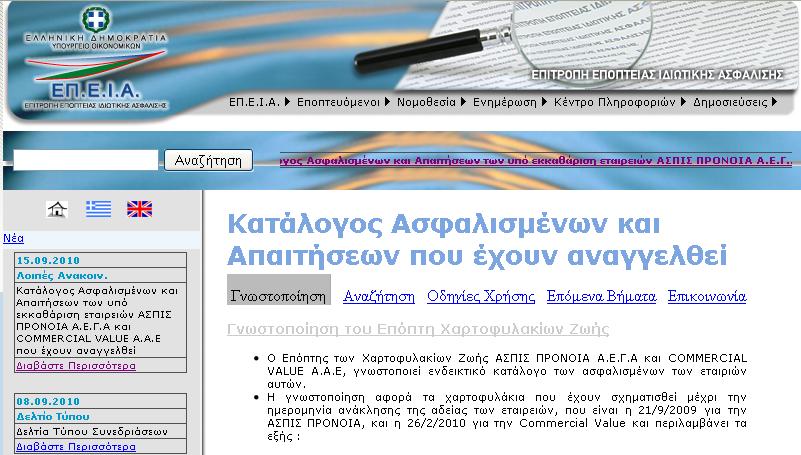
Task: Open the Αναζήτηση tab link
Action: [x=379, y=296]
